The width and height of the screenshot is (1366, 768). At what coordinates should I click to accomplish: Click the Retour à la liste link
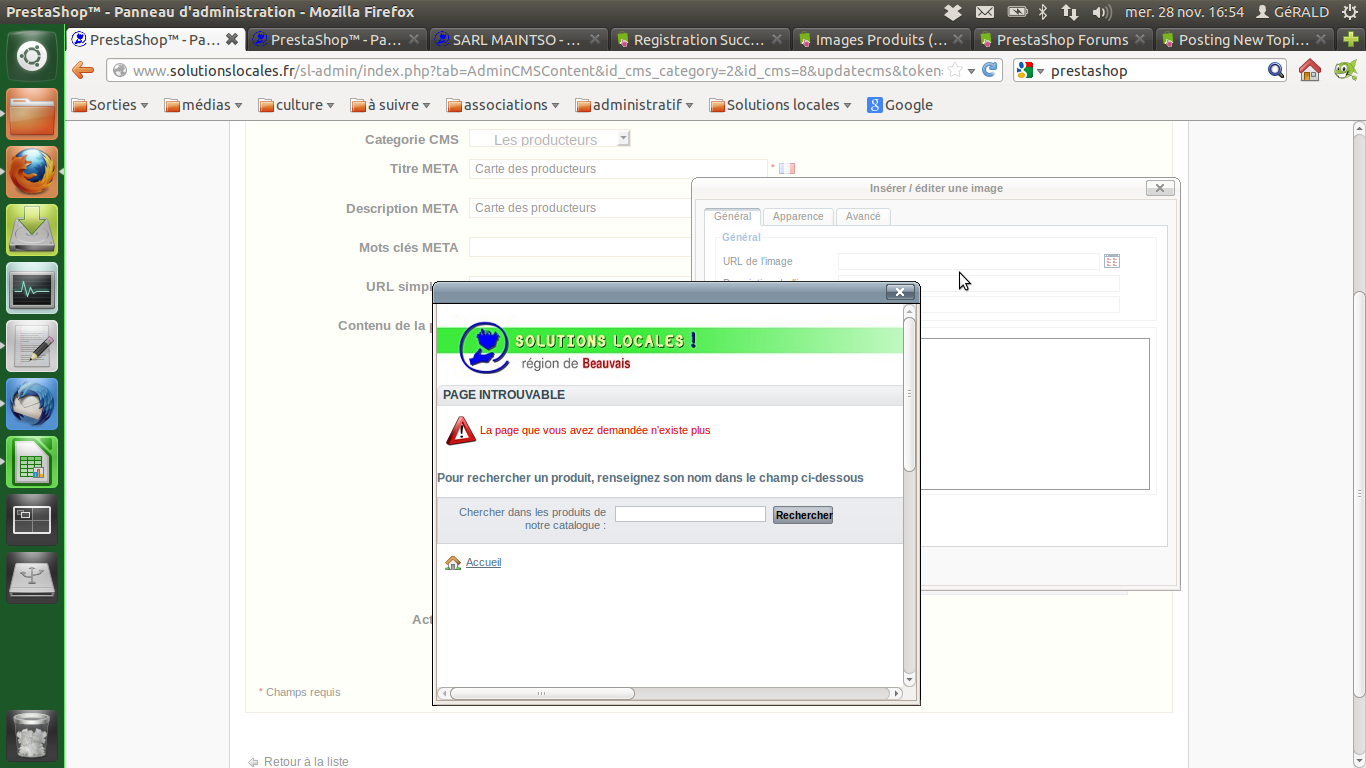point(306,762)
